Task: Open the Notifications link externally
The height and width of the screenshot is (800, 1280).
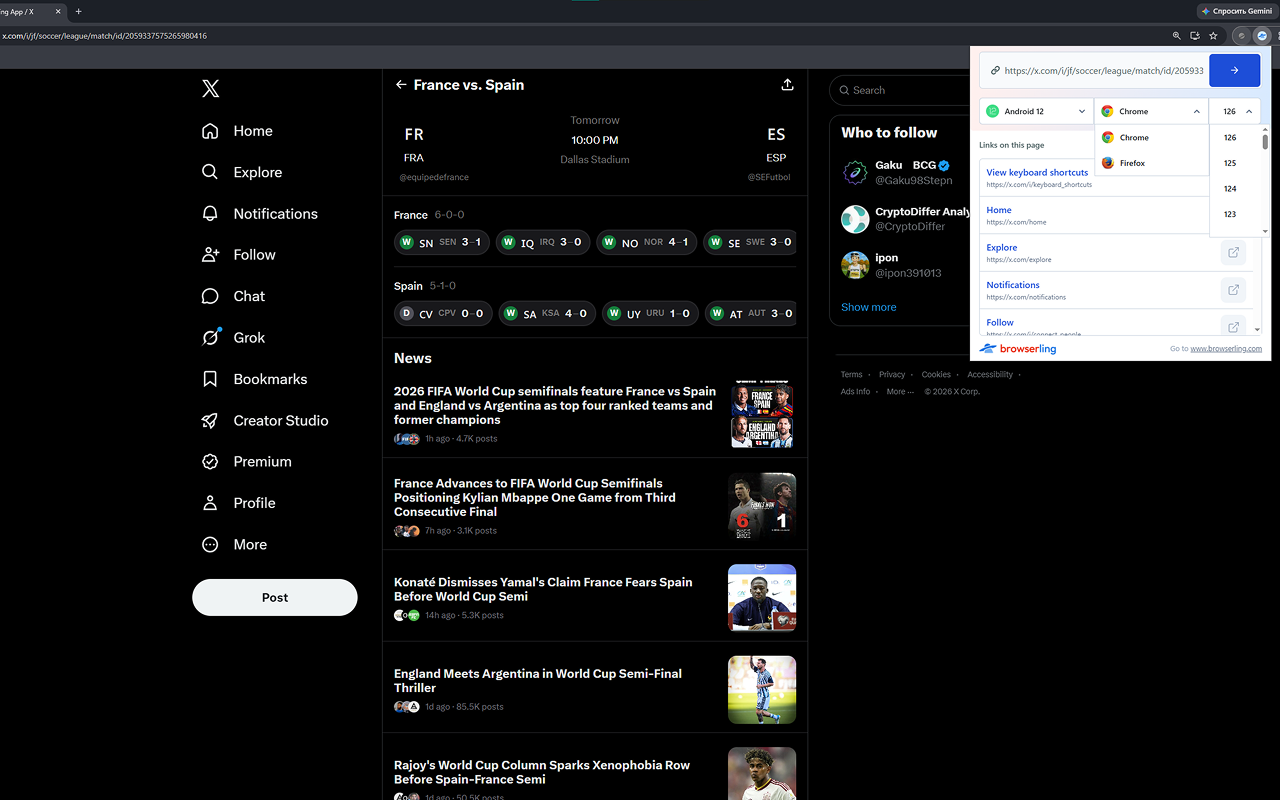Action: [1233, 290]
